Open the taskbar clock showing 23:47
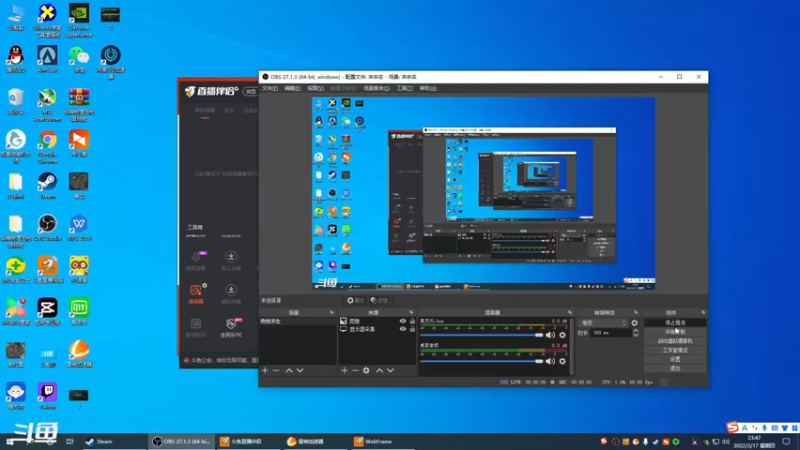Viewport: 800px width, 450px height. pyautogui.click(x=754, y=441)
